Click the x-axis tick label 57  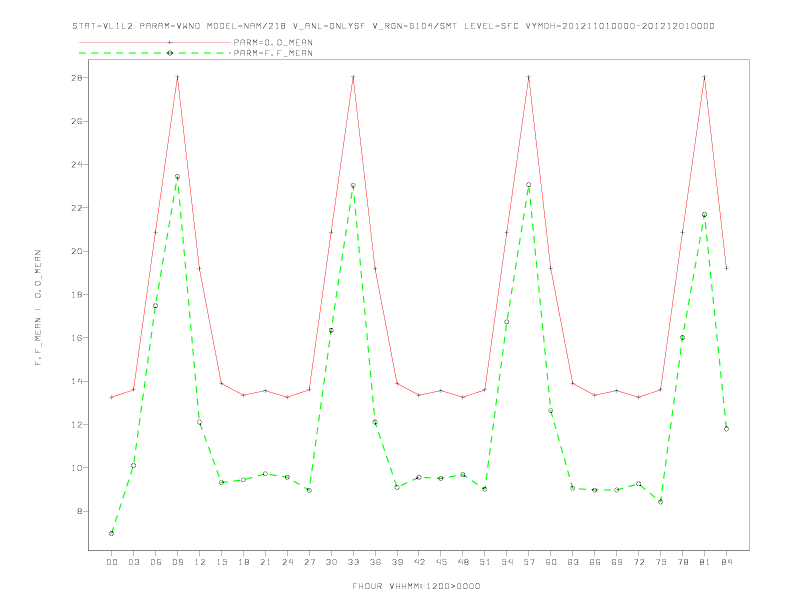click(x=529, y=562)
